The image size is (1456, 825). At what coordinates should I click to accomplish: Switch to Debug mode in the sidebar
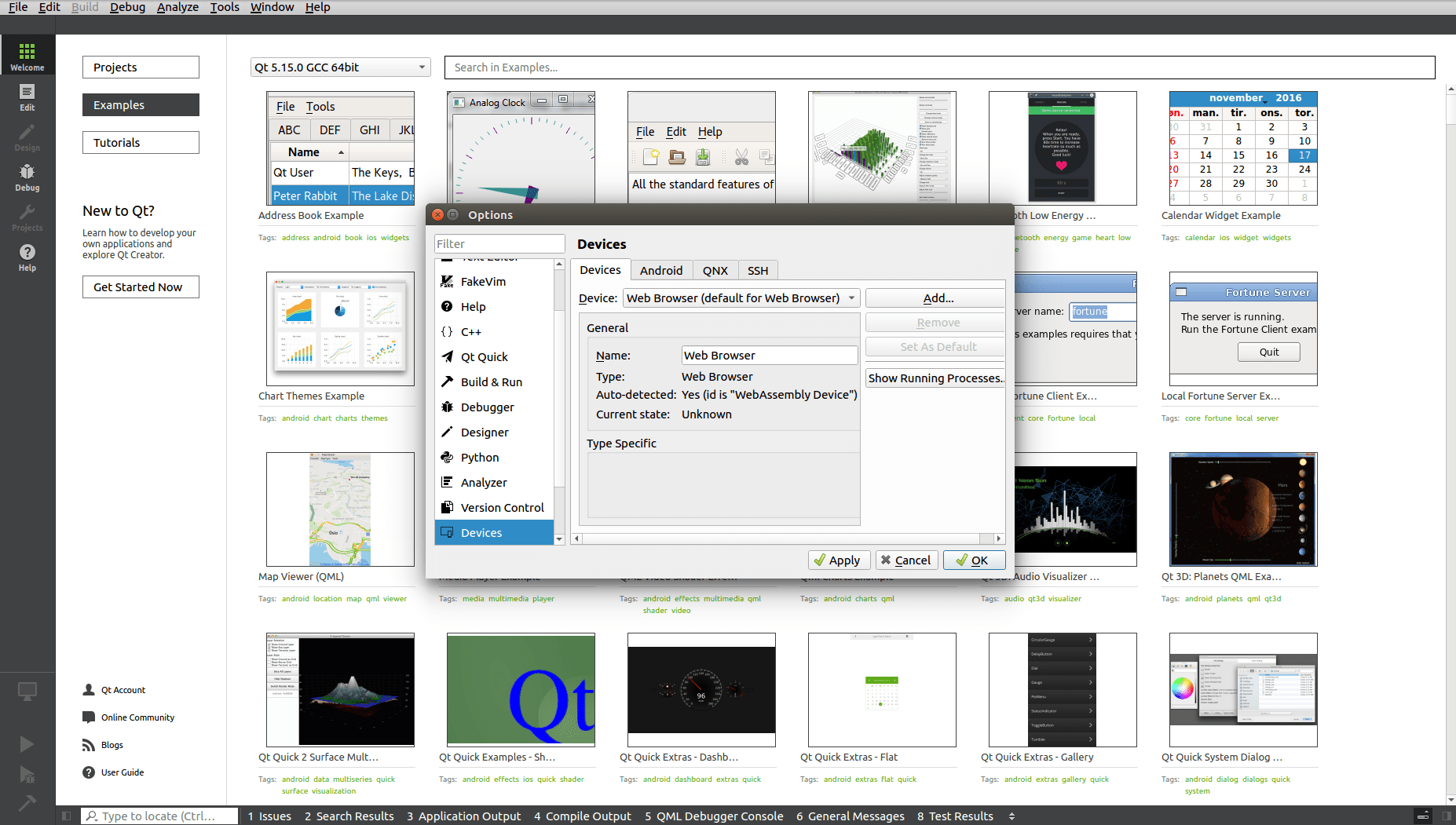(x=27, y=177)
